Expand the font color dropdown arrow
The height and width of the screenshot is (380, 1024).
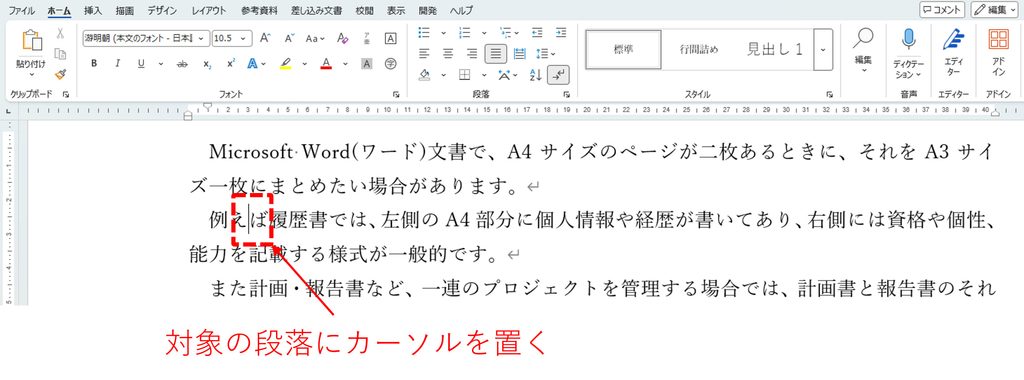click(345, 63)
